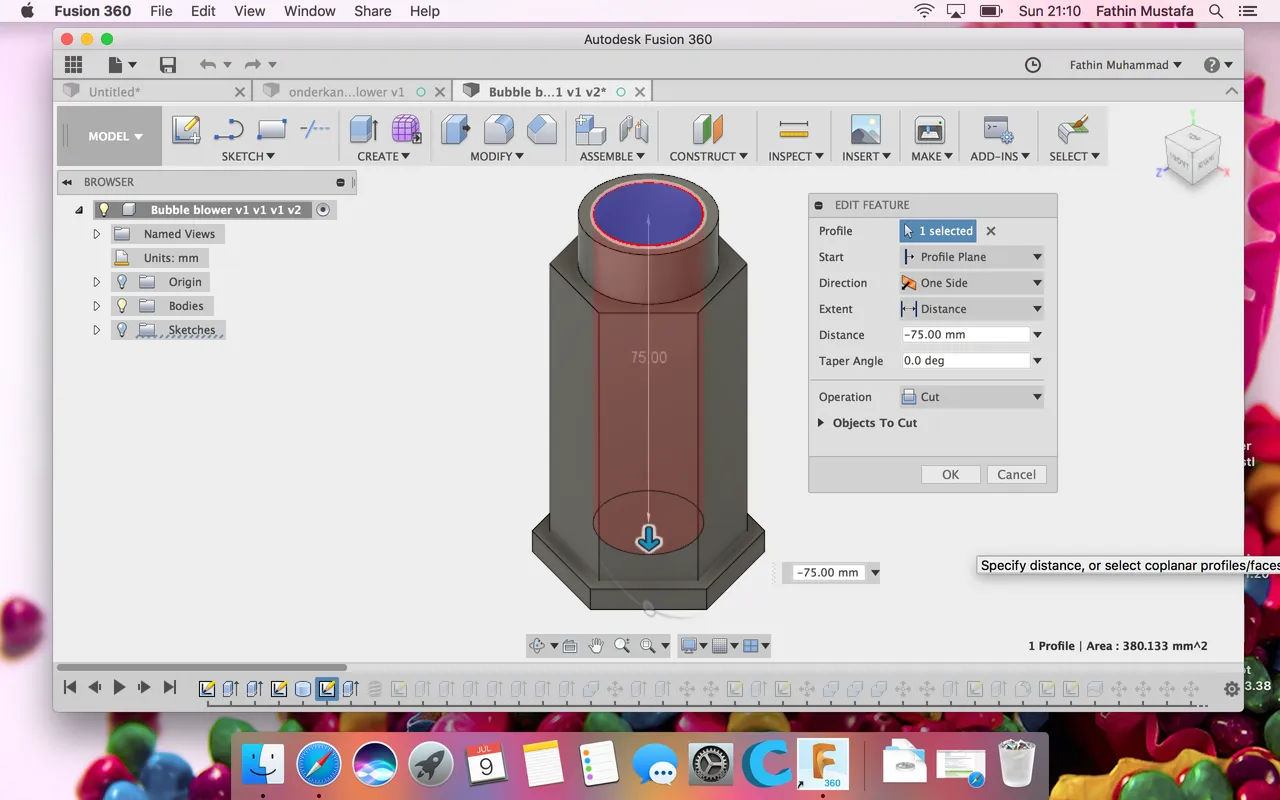Toggle Origin folder visibility bulb
Viewport: 1280px width, 800px height.
pos(123,282)
